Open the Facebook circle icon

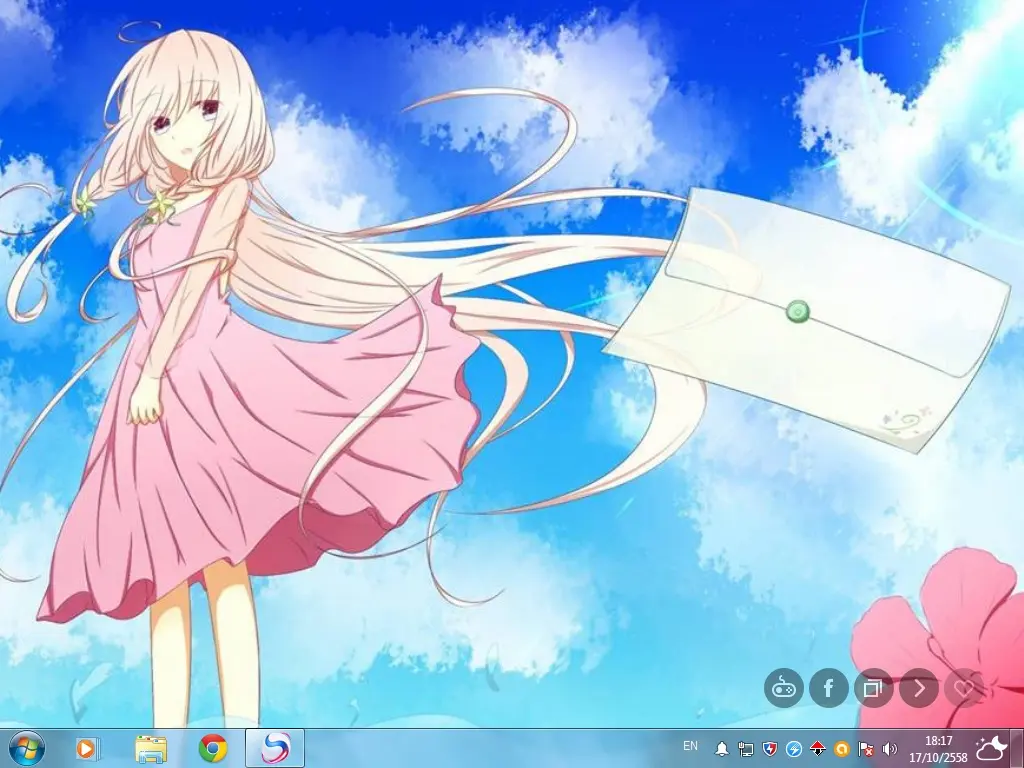tap(829, 688)
